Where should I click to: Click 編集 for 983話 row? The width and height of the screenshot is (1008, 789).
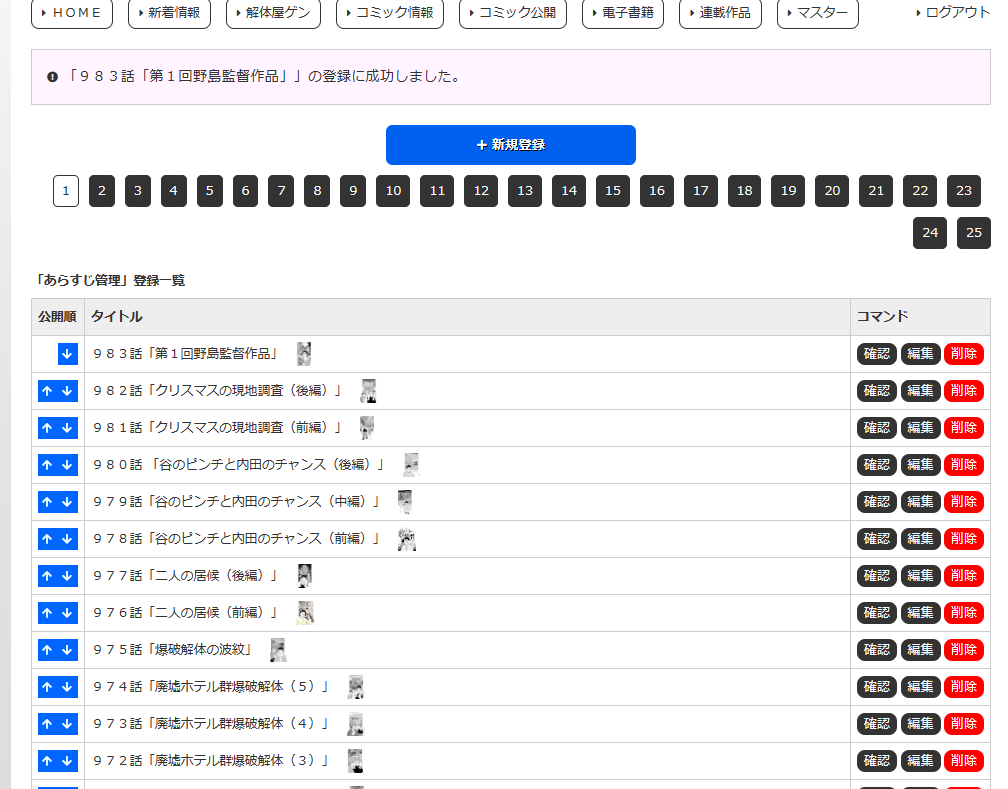point(921,354)
